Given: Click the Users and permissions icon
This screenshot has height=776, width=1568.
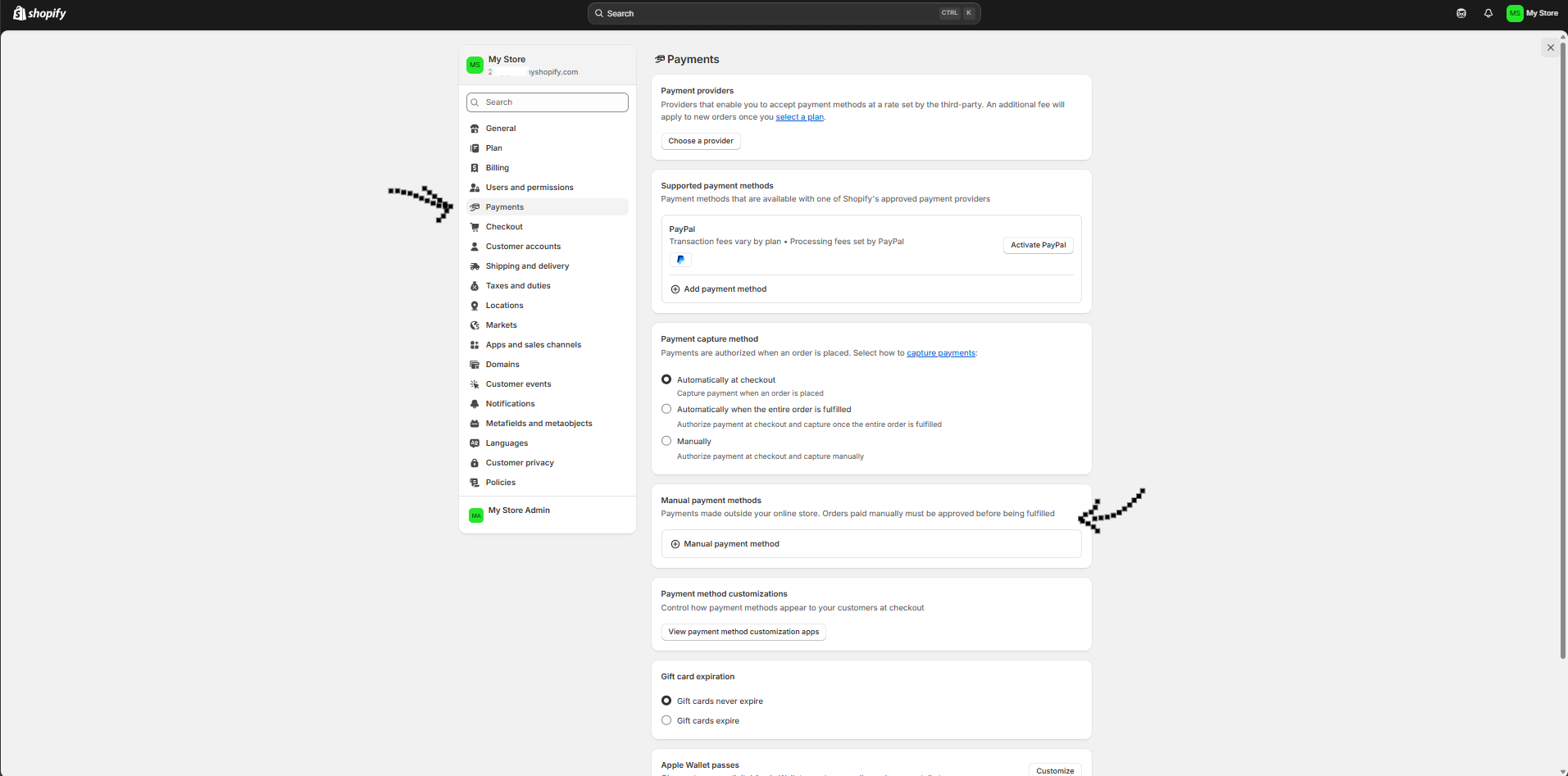Looking at the screenshot, I should pyautogui.click(x=475, y=188).
